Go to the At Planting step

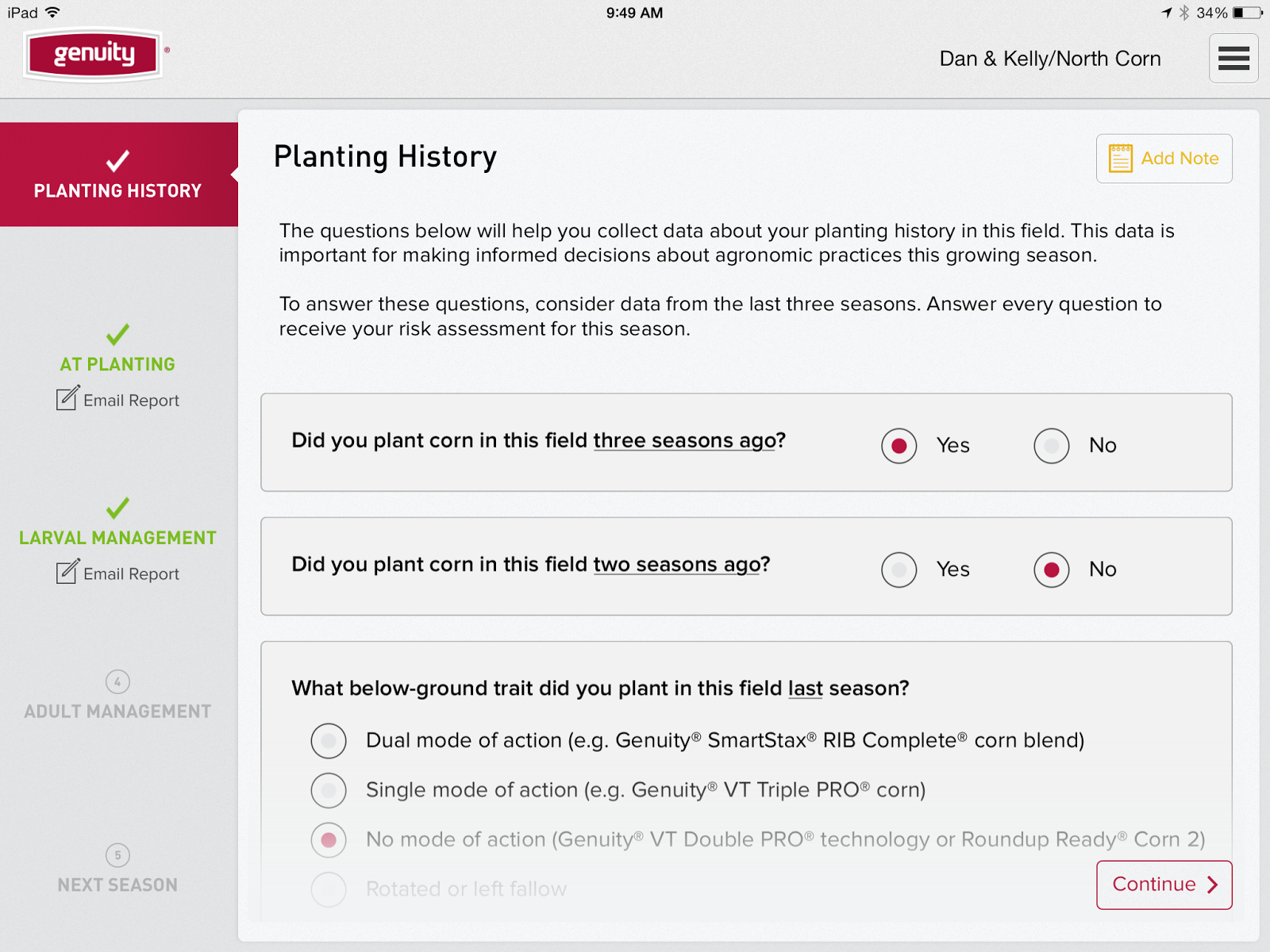117,364
